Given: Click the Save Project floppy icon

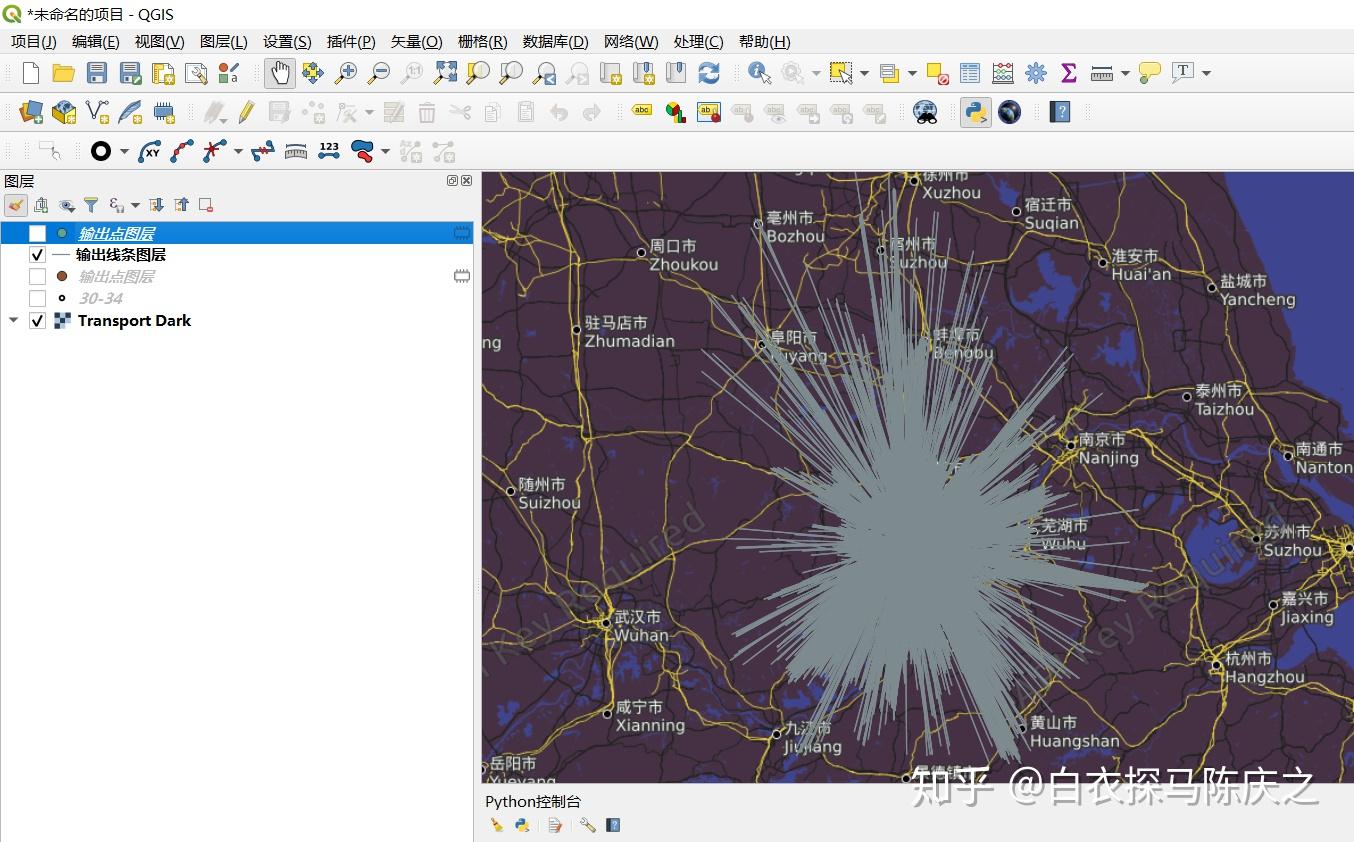Looking at the screenshot, I should 97,73.
